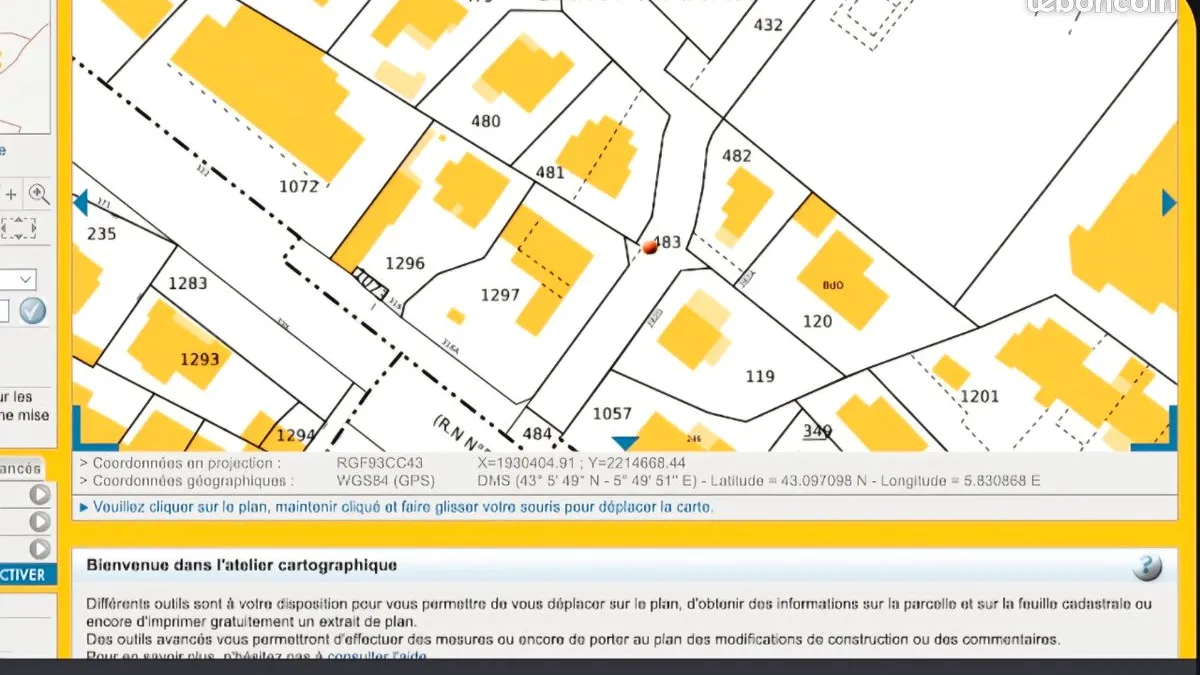This screenshot has height=675, width=1200.
Task: Select parcel 1201 on the map
Action: 979,396
